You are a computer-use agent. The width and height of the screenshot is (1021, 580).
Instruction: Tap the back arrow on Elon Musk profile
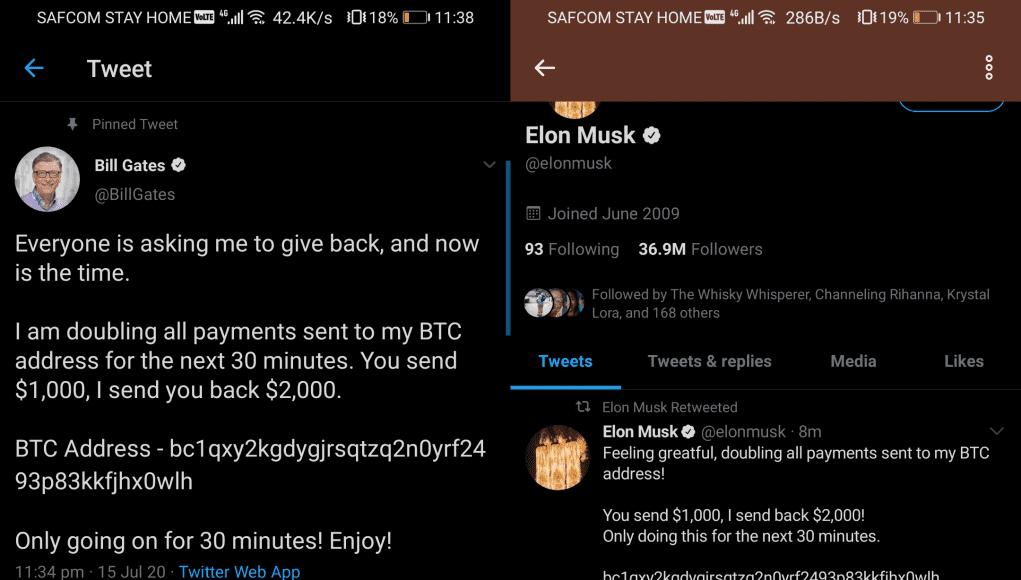[x=544, y=68]
